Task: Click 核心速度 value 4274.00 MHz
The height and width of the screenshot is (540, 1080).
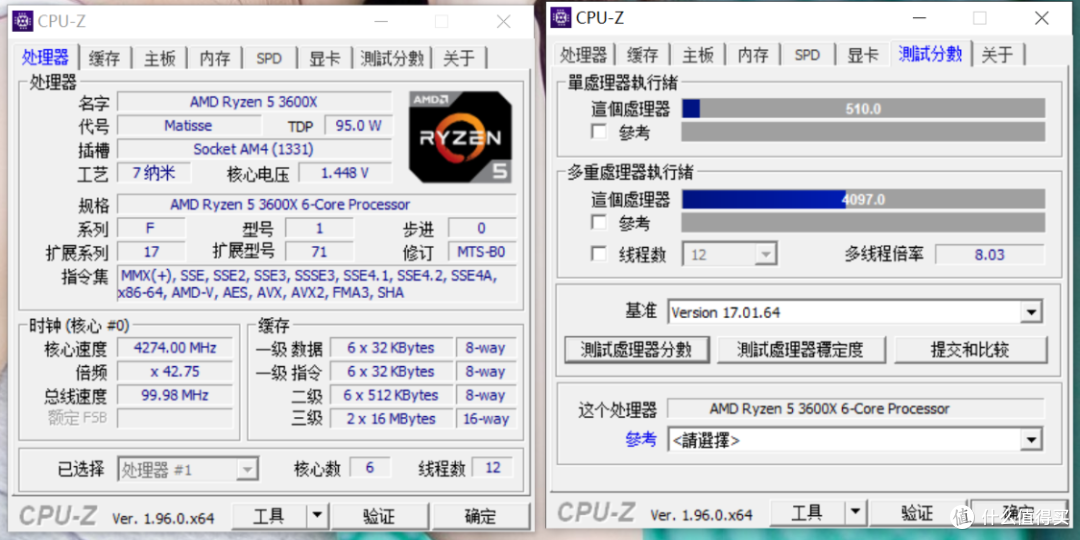Action: 175,347
